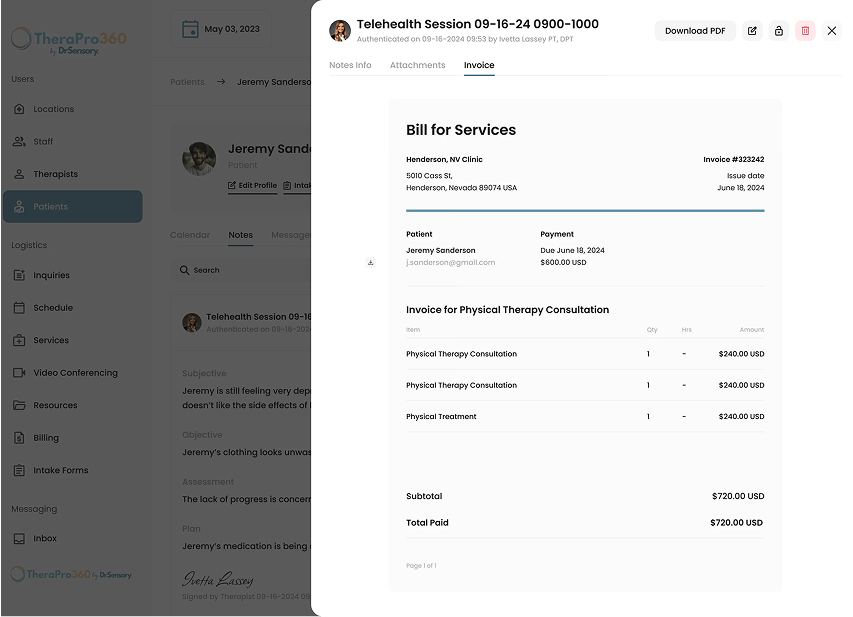
Task: Click the notes Search field
Action: 245,270
